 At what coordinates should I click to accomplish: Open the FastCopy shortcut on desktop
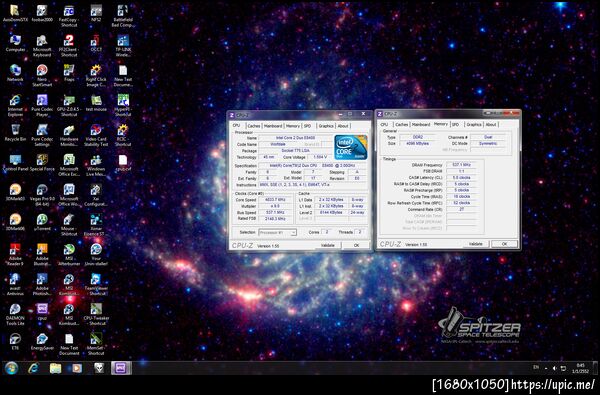[x=69, y=16]
